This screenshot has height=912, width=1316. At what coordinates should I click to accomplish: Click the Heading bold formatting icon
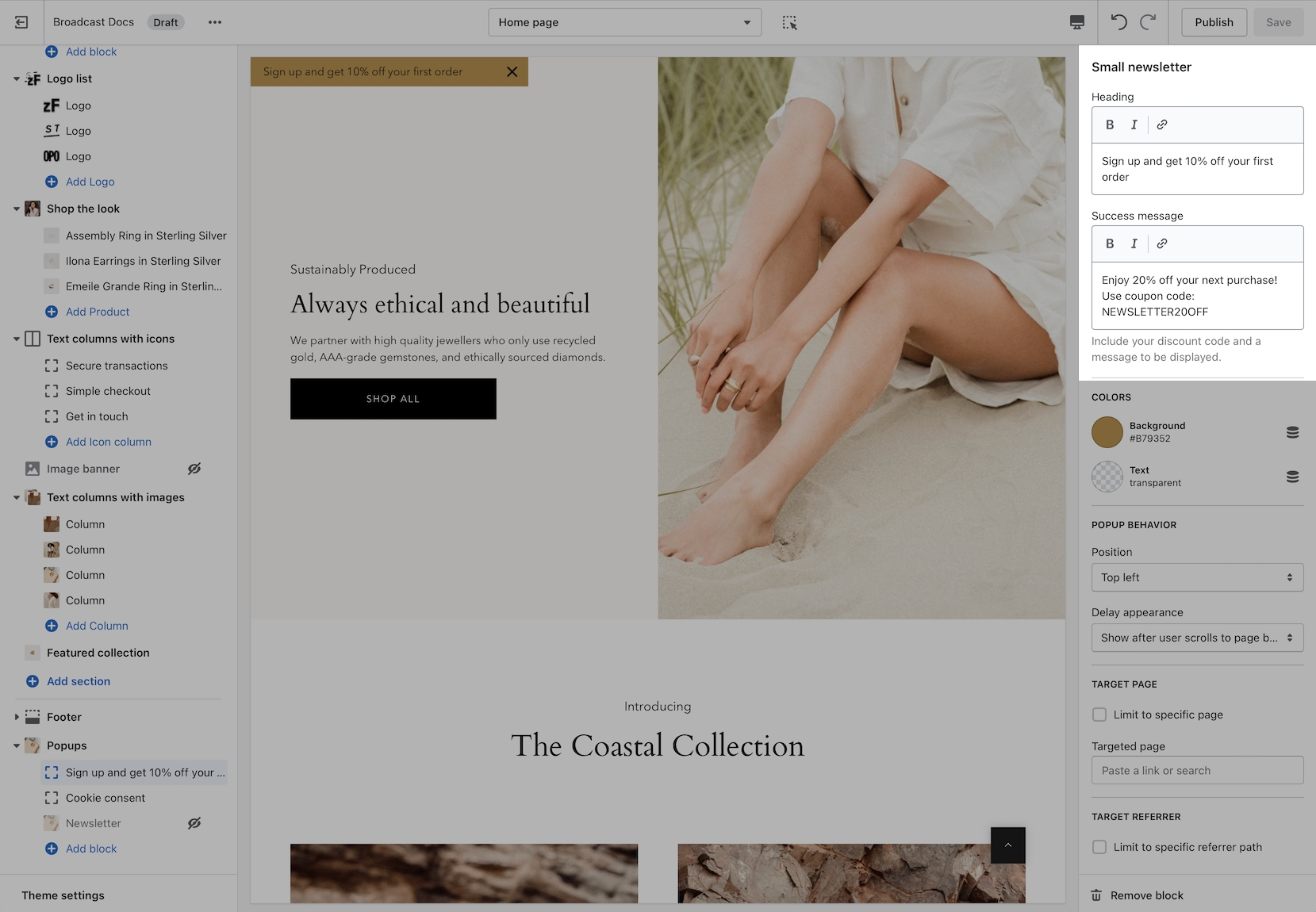1110,125
